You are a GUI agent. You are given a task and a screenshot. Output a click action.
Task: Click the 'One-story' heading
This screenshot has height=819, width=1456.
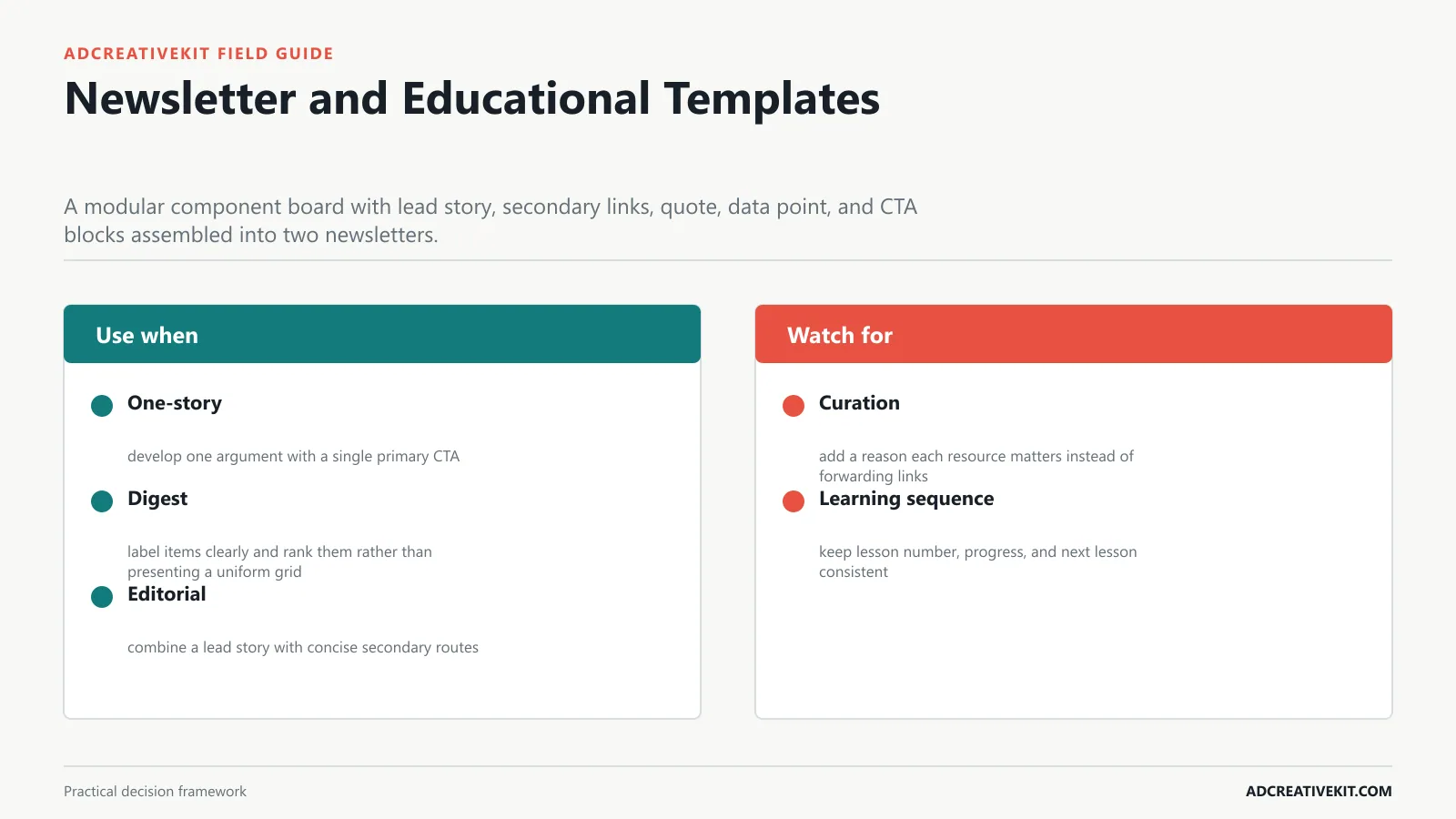pyautogui.click(x=175, y=403)
